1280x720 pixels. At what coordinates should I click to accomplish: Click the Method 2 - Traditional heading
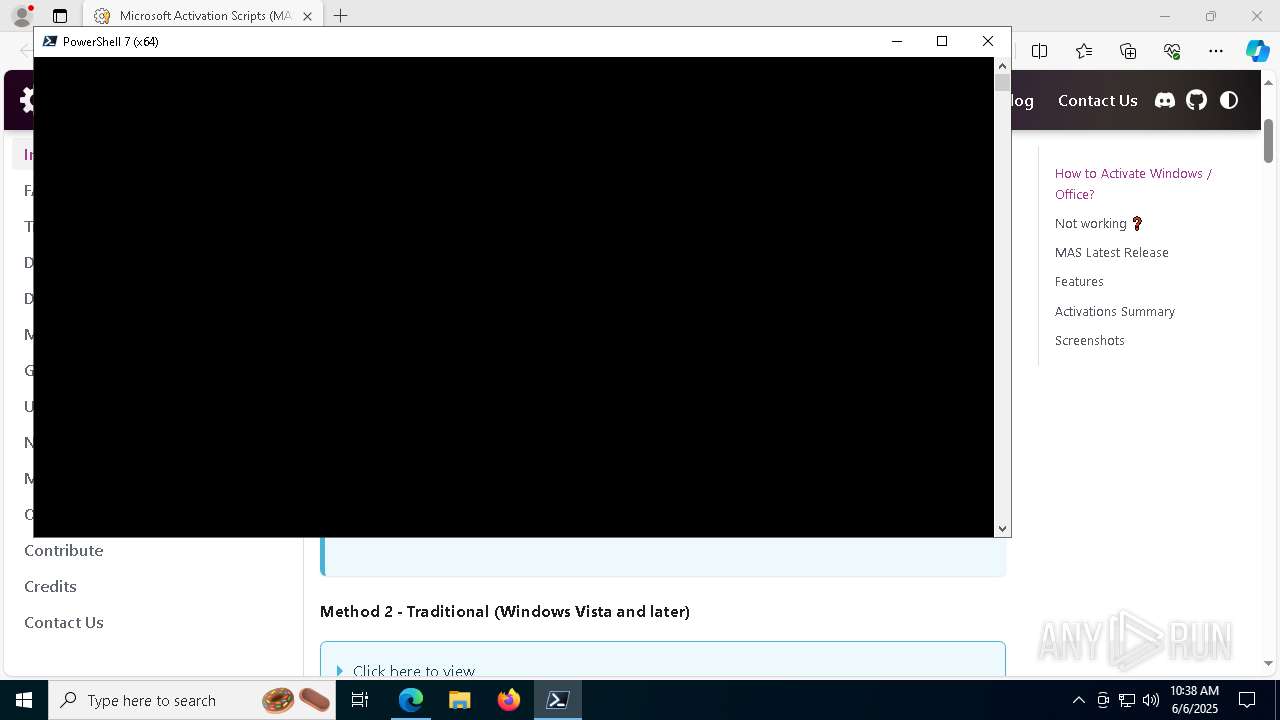pyautogui.click(x=505, y=611)
